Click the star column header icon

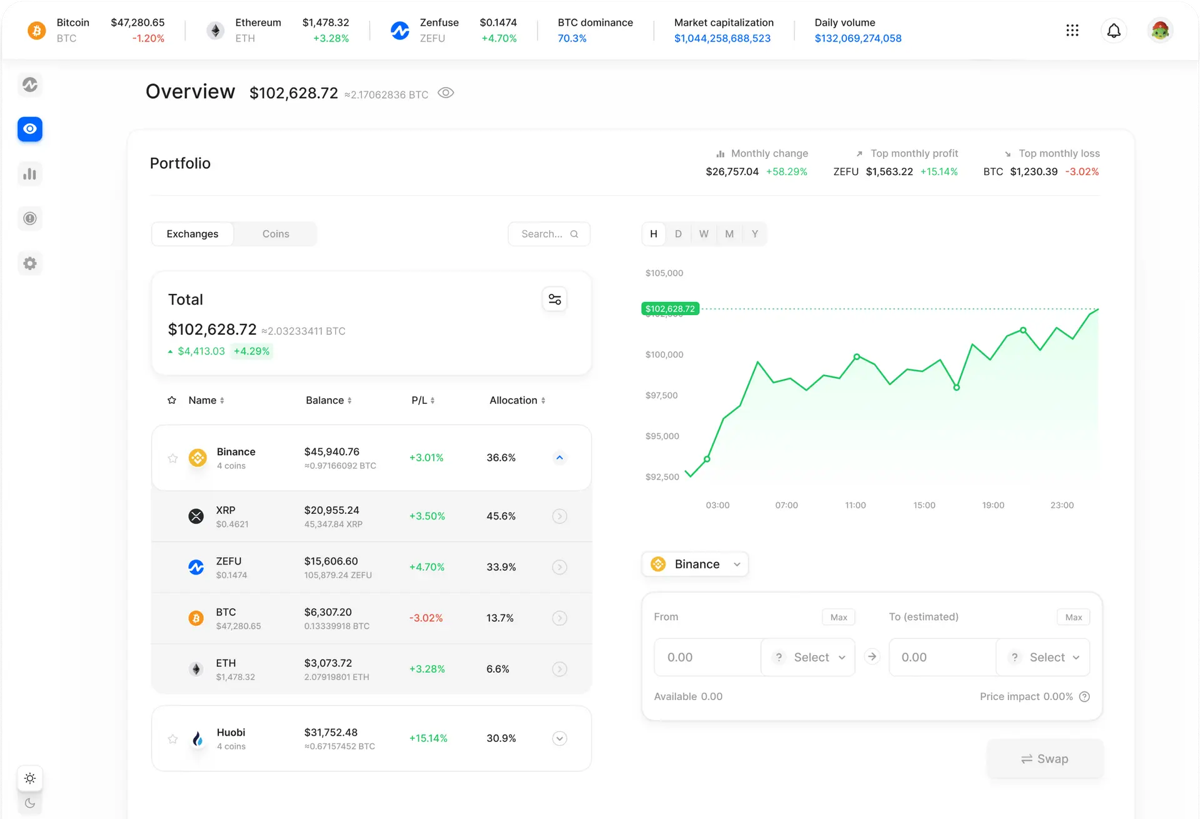coord(172,400)
